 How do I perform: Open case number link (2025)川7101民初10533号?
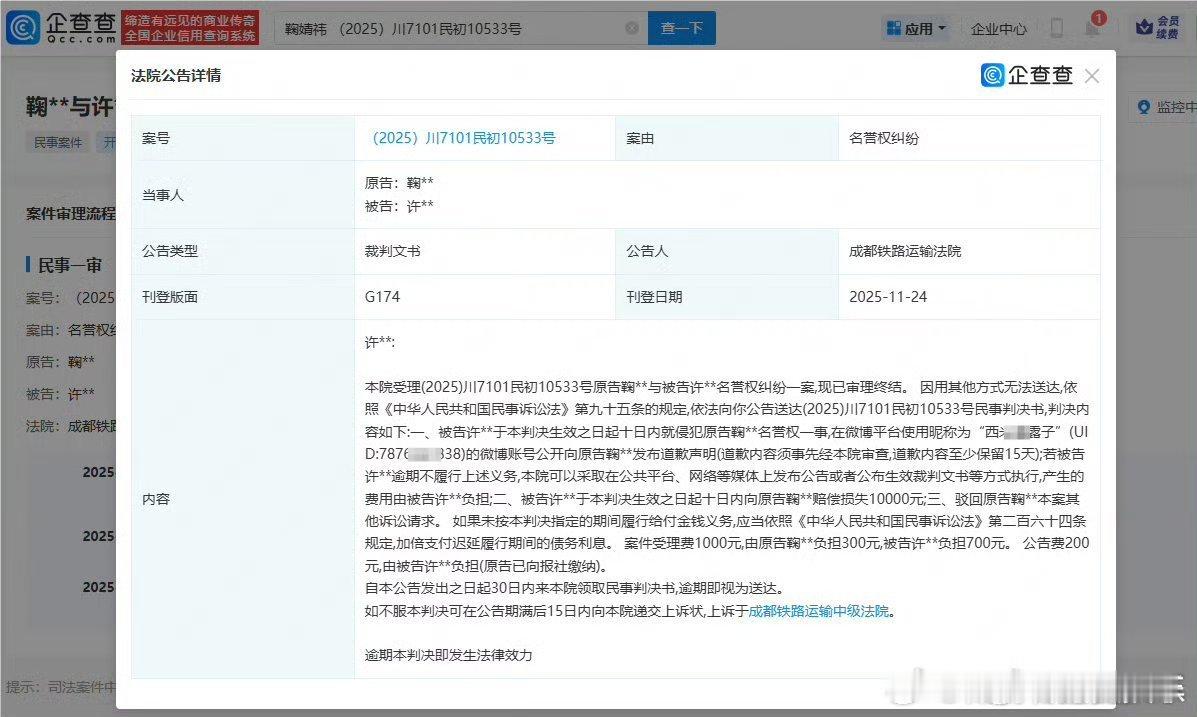click(x=463, y=138)
